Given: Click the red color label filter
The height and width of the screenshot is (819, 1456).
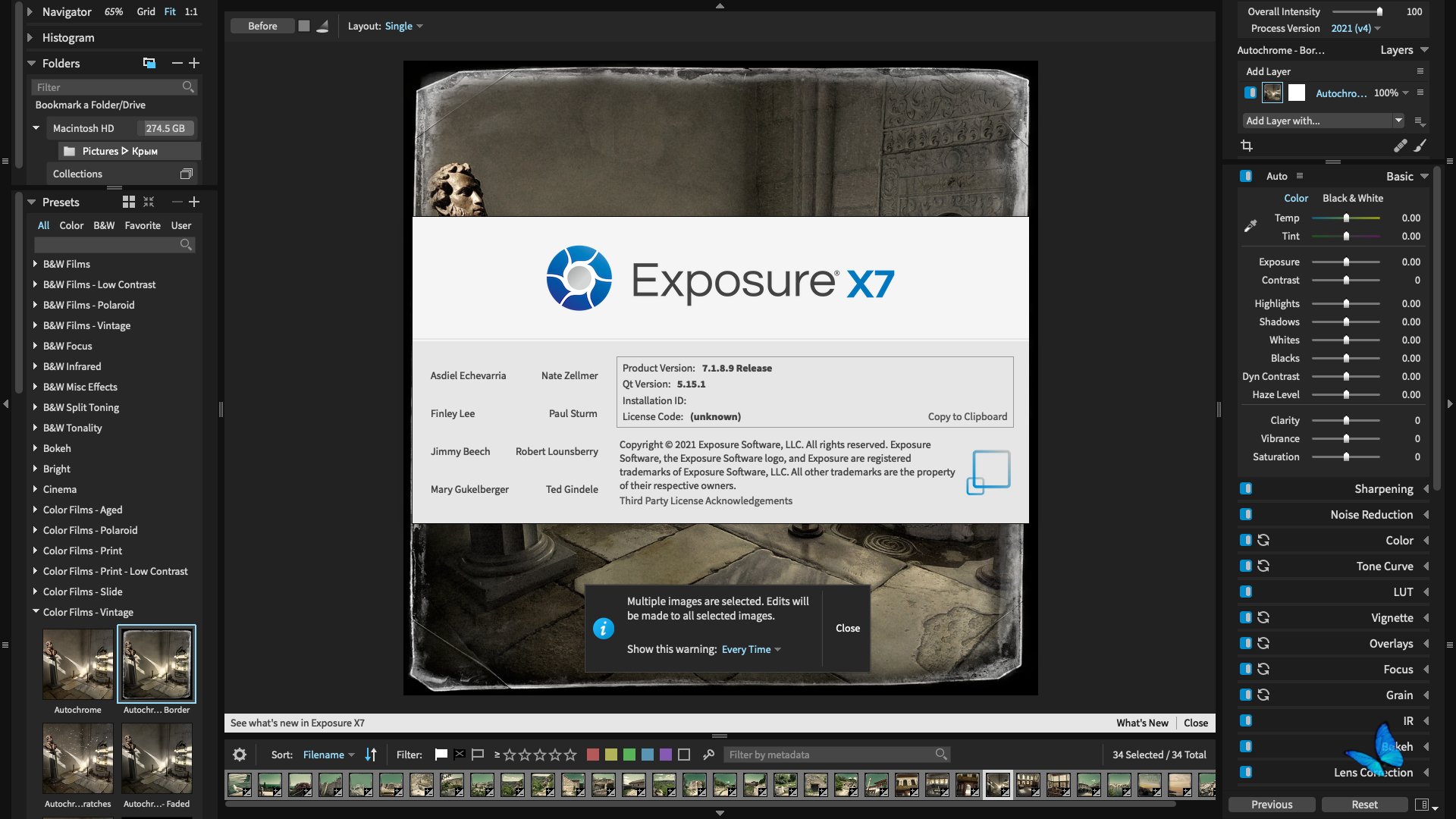Looking at the screenshot, I should 593,755.
